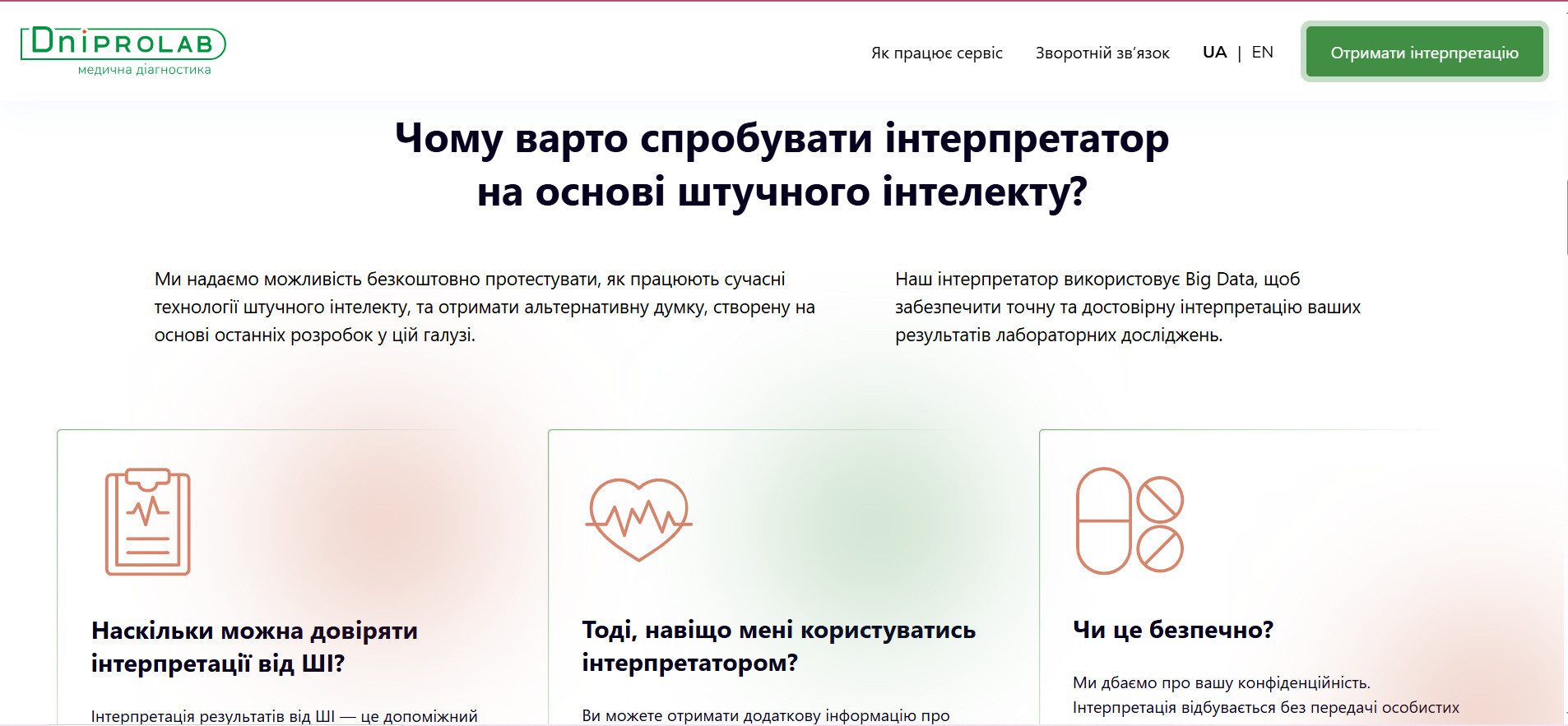This screenshot has width=1568, height=726.
Task: Select the 'Наскільки можна довіряти інтерпретації від ШІ?' heading
Action: pos(254,647)
